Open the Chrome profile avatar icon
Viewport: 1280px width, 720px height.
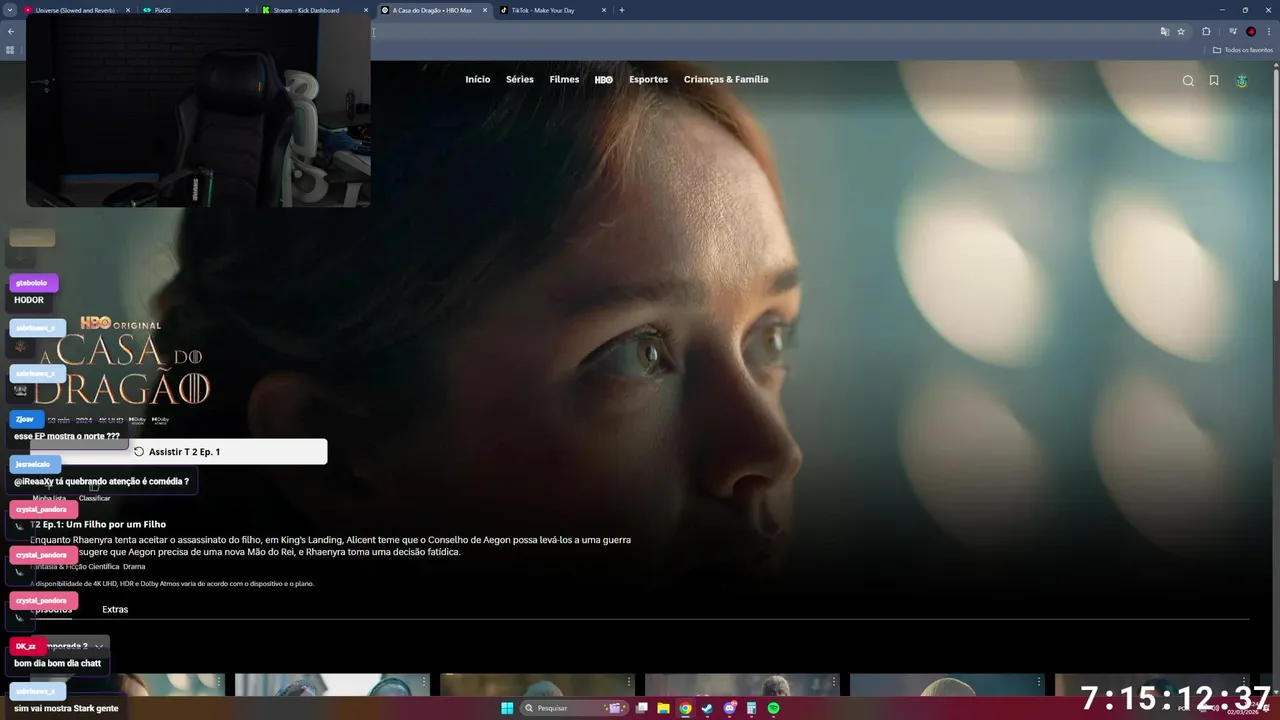click(x=1251, y=31)
